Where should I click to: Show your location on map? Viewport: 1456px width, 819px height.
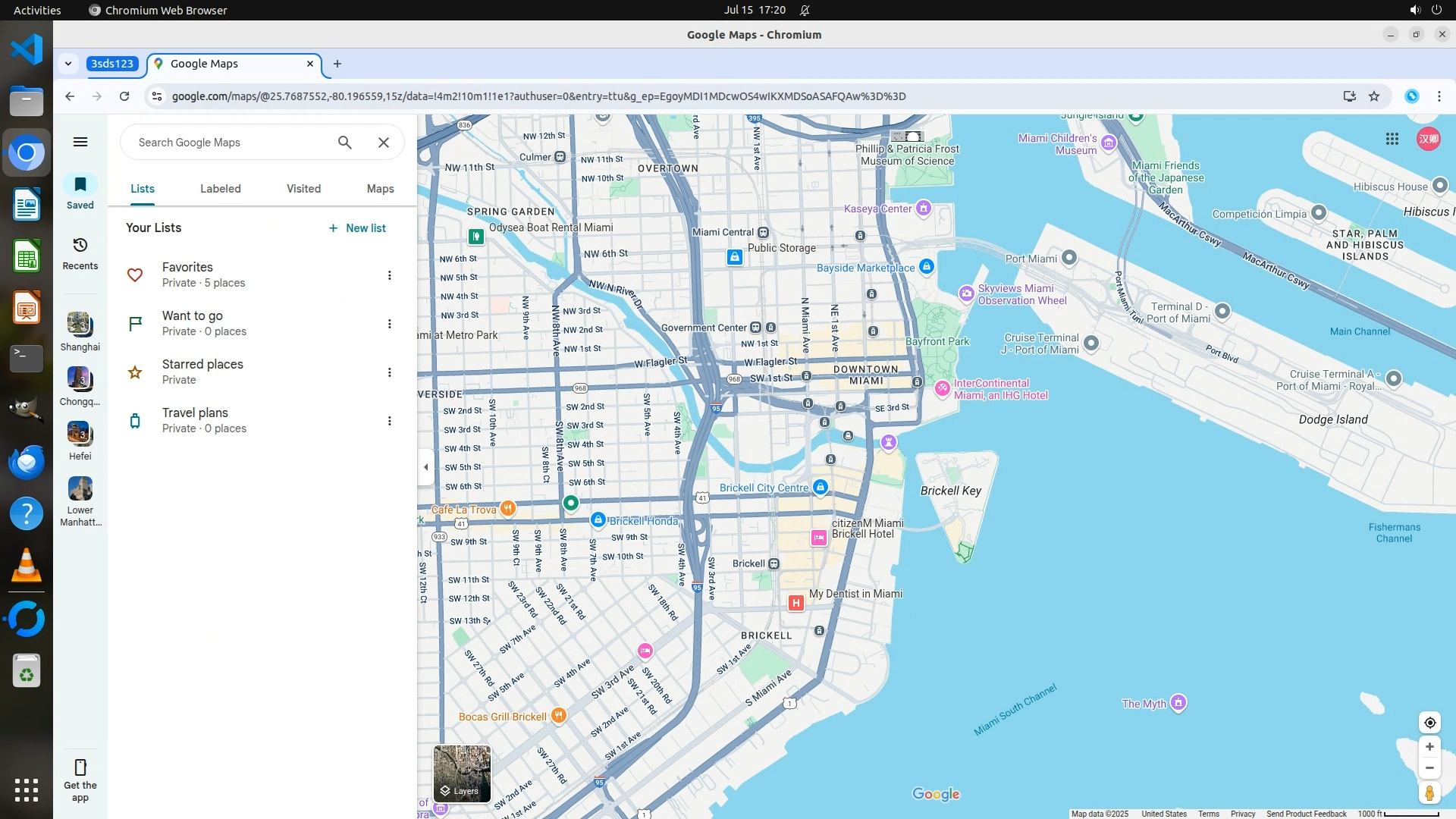tap(1429, 723)
